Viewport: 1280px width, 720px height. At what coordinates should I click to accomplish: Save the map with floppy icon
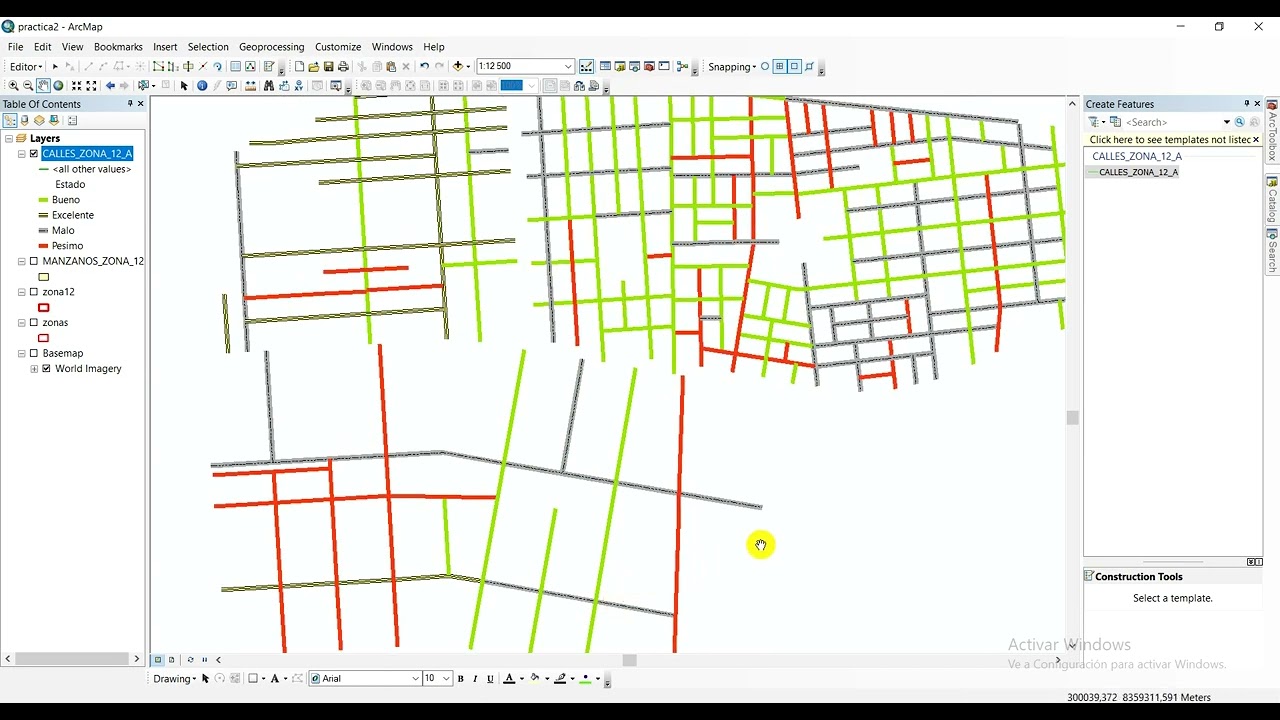pyautogui.click(x=328, y=67)
